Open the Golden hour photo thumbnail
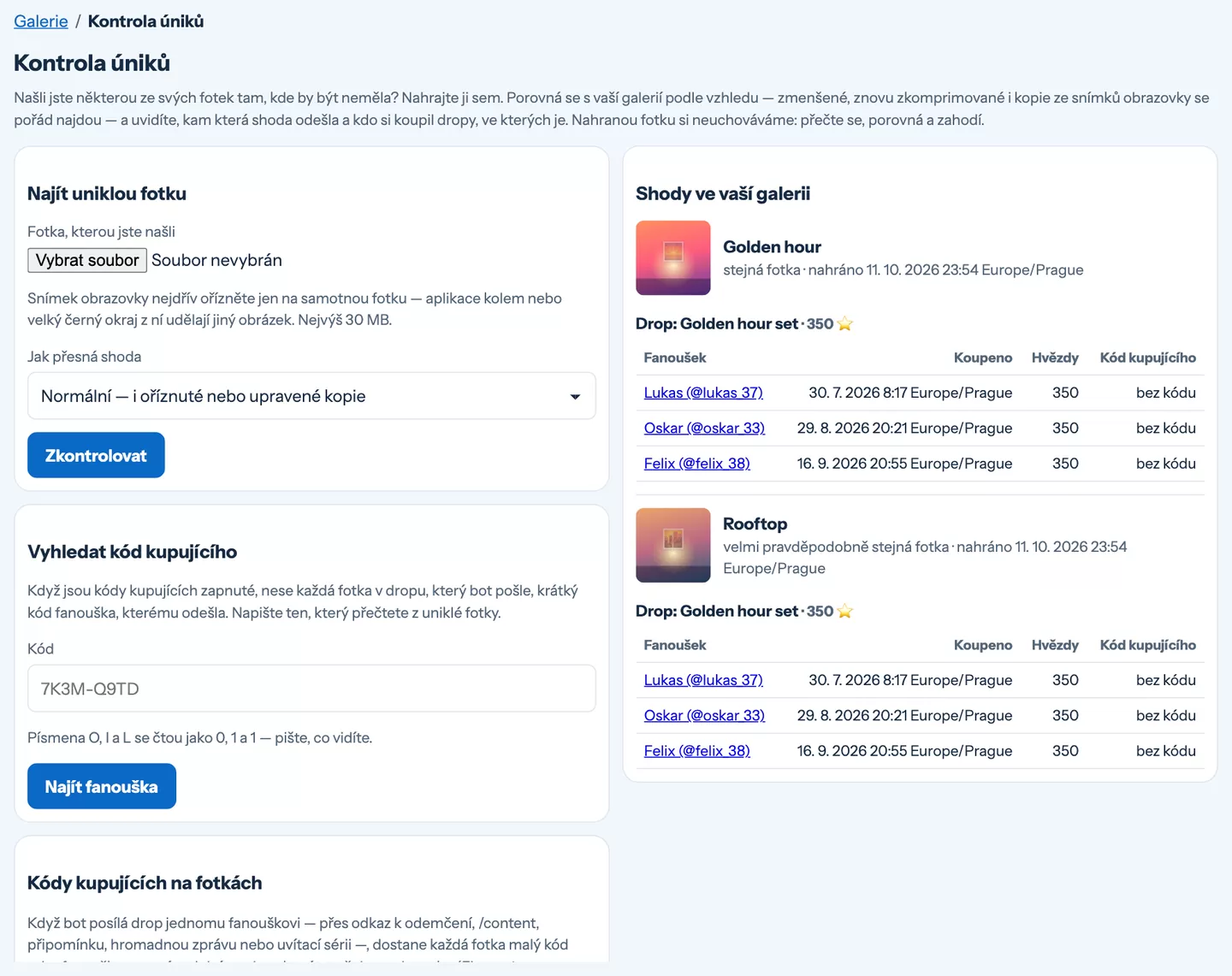The height and width of the screenshot is (976, 1232). coord(673,258)
